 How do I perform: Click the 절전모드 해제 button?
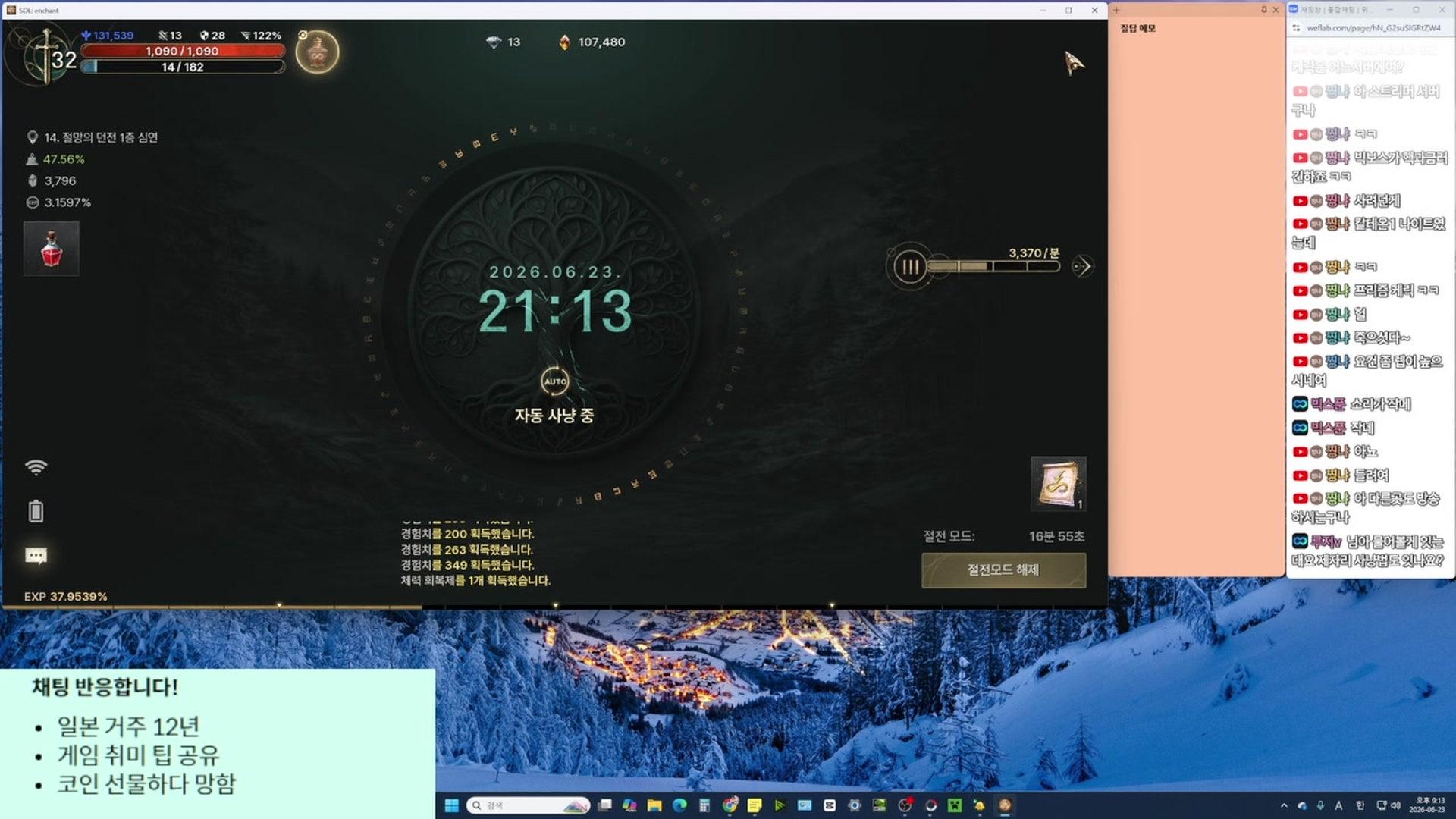tap(1003, 570)
